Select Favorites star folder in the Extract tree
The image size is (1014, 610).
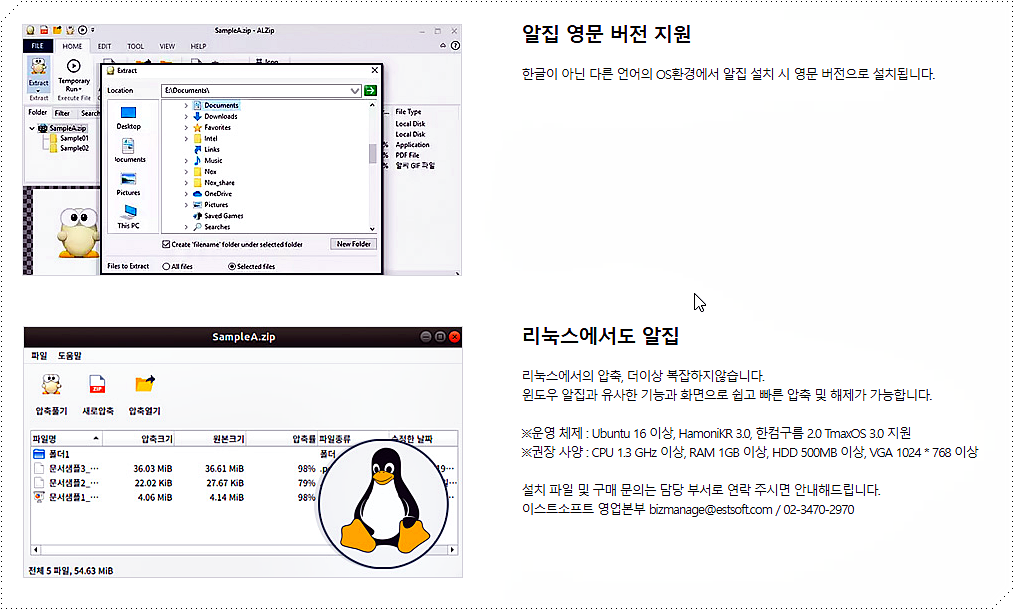pos(211,127)
